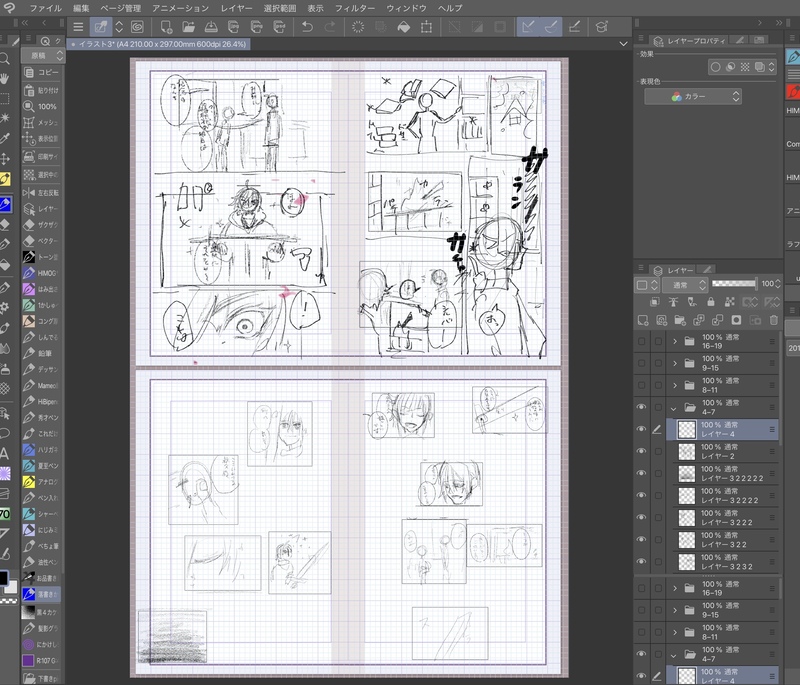
Task: Click the create layer mask icon
Action: coord(736,320)
